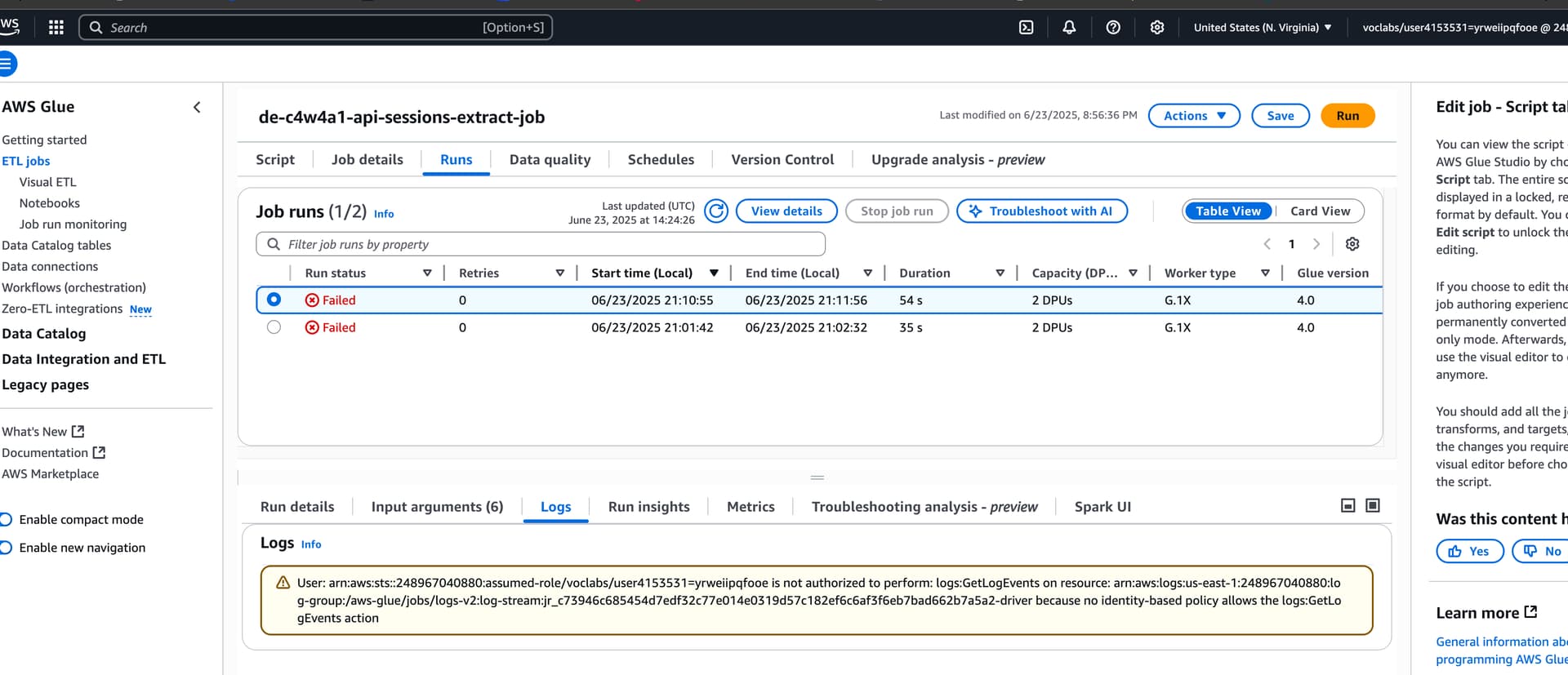This screenshot has width=1568, height=675.
Task: Switch to Card View
Action: 1320,211
